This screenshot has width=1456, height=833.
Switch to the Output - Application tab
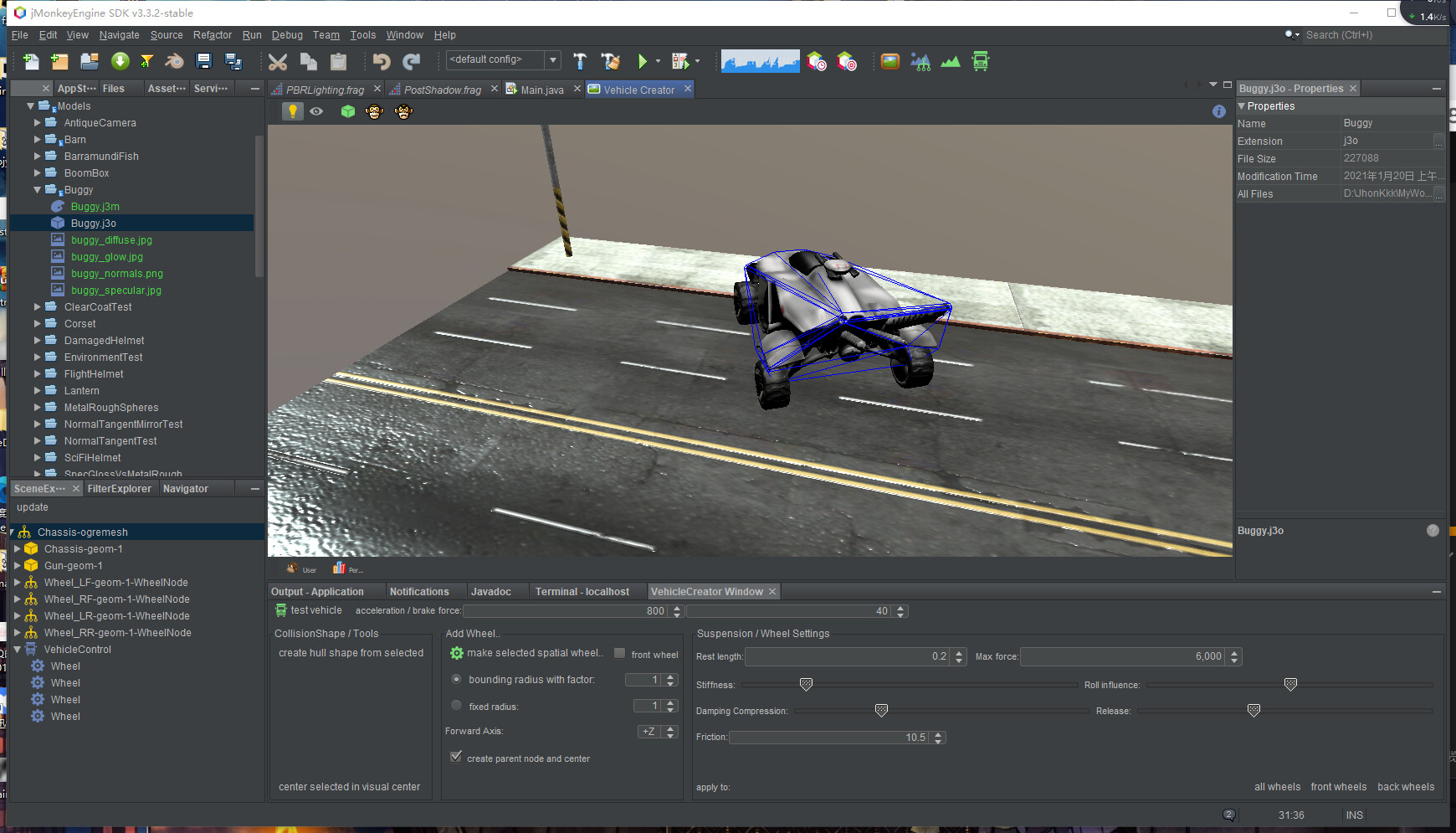pos(317,592)
